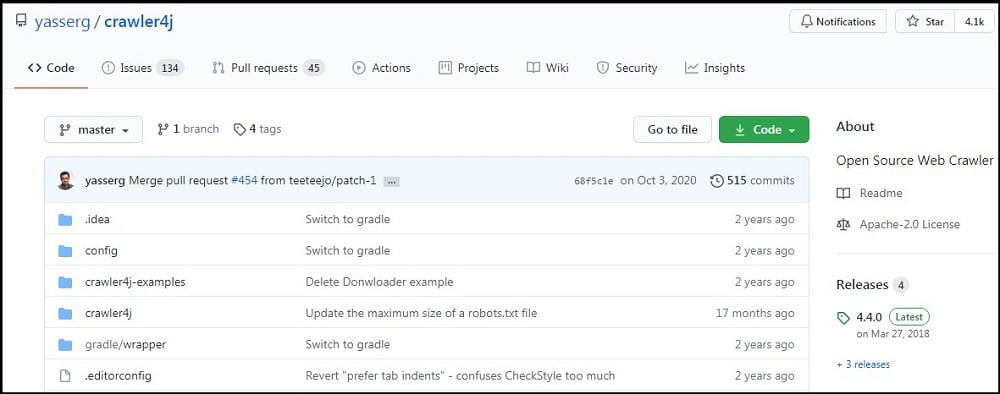Image resolution: width=1000 pixels, height=394 pixels.
Task: Click the yasserg avatar in commit row
Action: (x=65, y=180)
